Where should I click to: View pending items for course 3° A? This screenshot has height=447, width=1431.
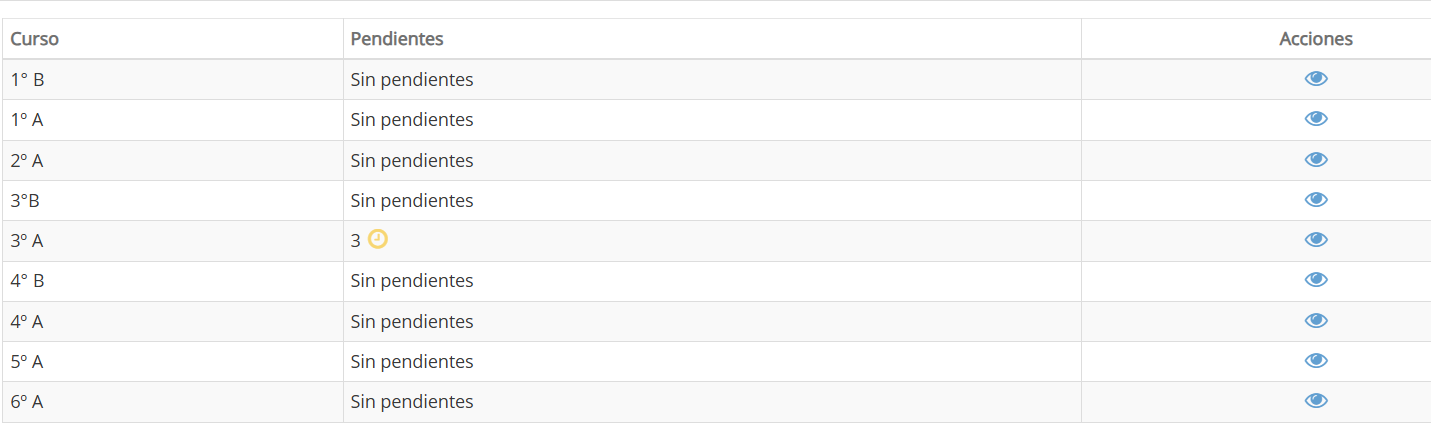click(x=1316, y=240)
